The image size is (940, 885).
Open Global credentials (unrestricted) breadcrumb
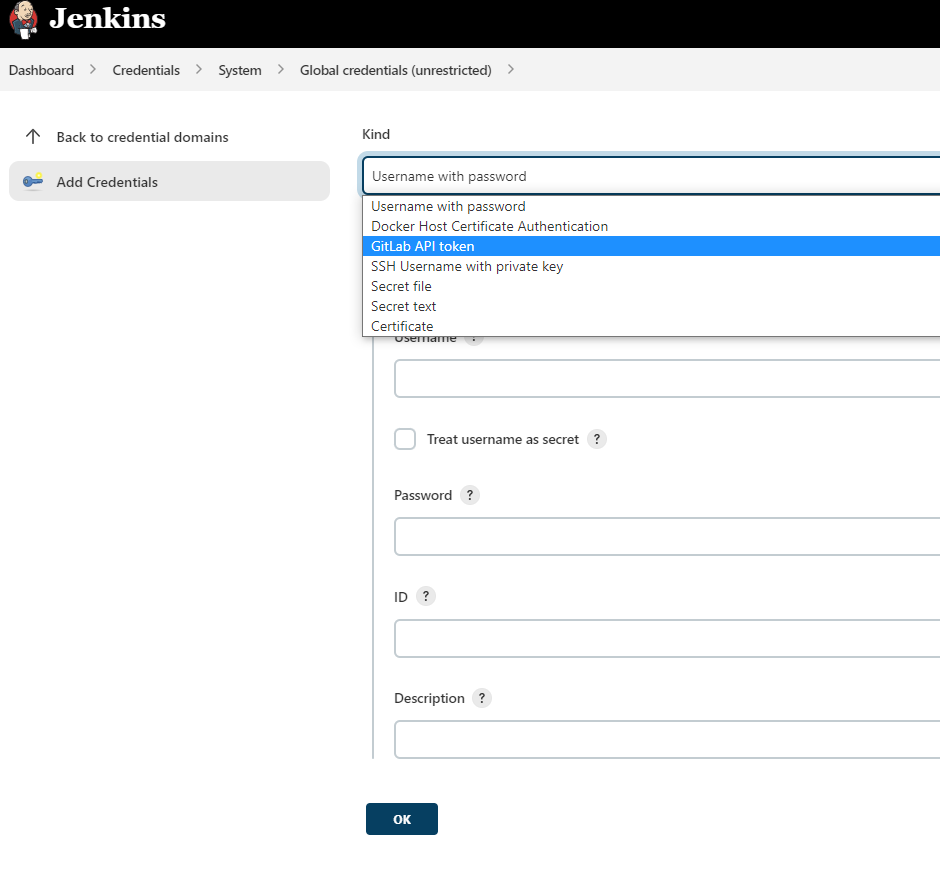click(396, 70)
